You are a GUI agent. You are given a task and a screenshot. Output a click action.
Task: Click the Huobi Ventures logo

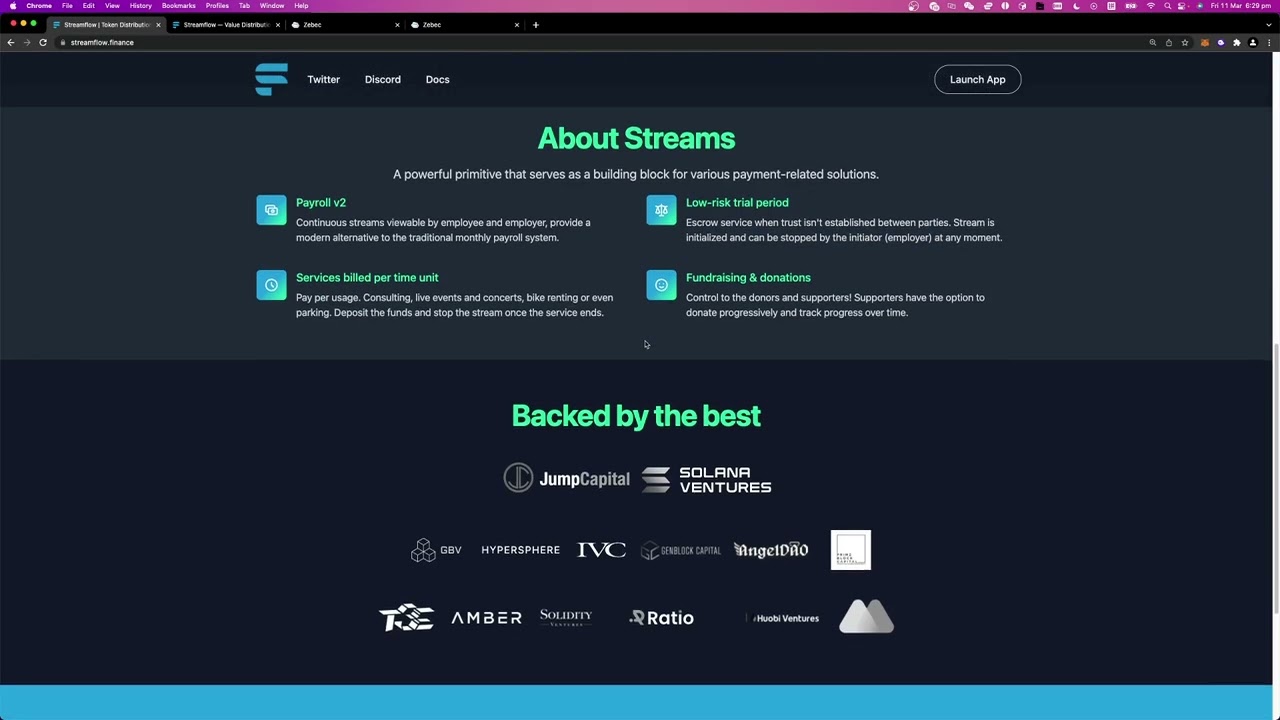785,618
